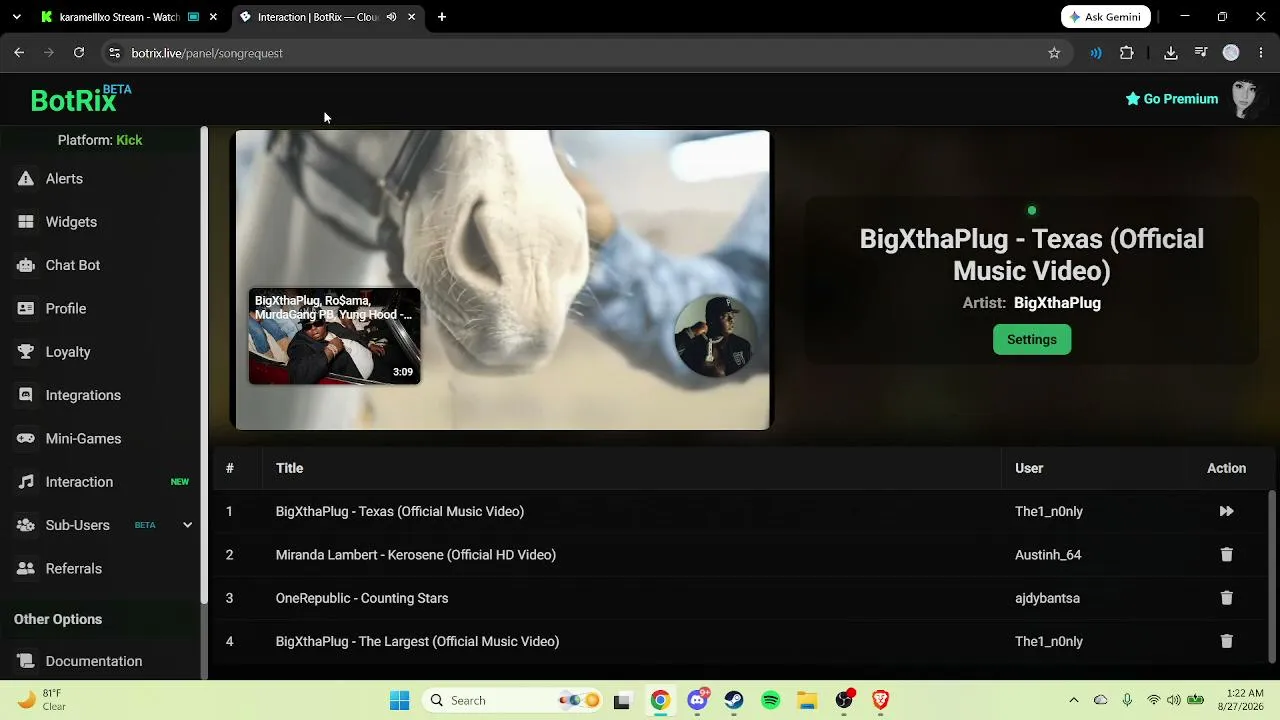1280x720 pixels.
Task: Open Integrations section
Action: click(x=83, y=395)
